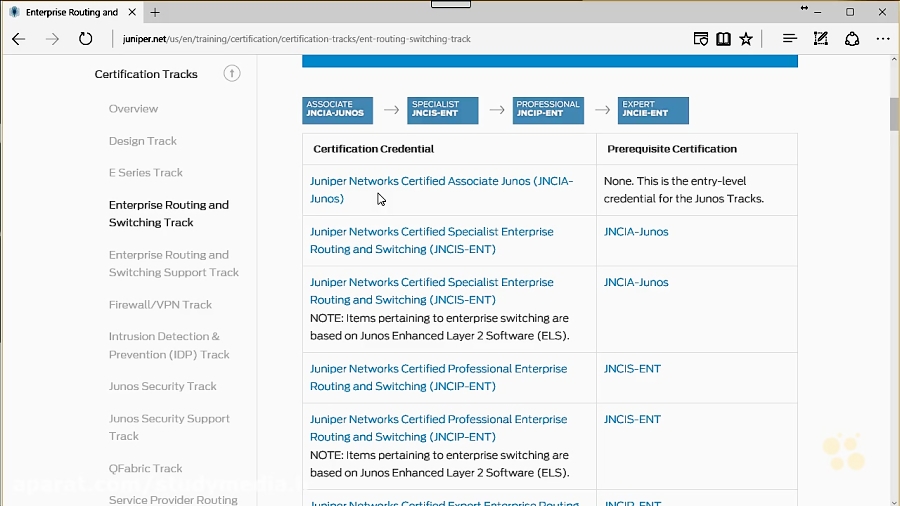Screen dimensions: 900x506
Task: Close the Enterprise Routing browser tab
Action: click(x=132, y=12)
